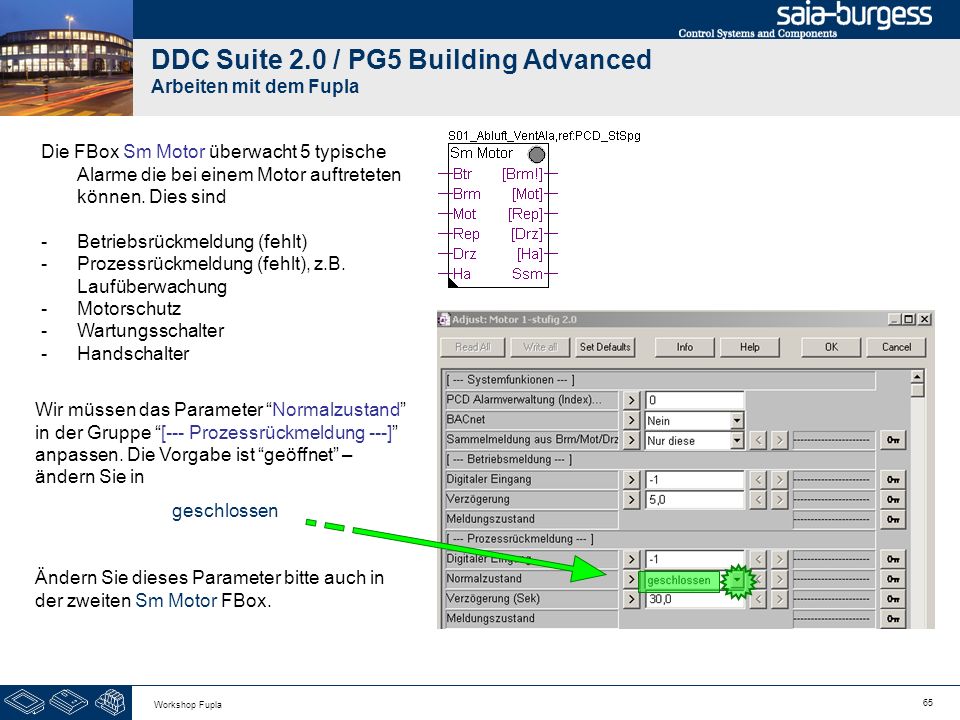Open the Sammelmeldung dropdown showing Nur diese
This screenshot has height=720, width=960.
coord(737,440)
